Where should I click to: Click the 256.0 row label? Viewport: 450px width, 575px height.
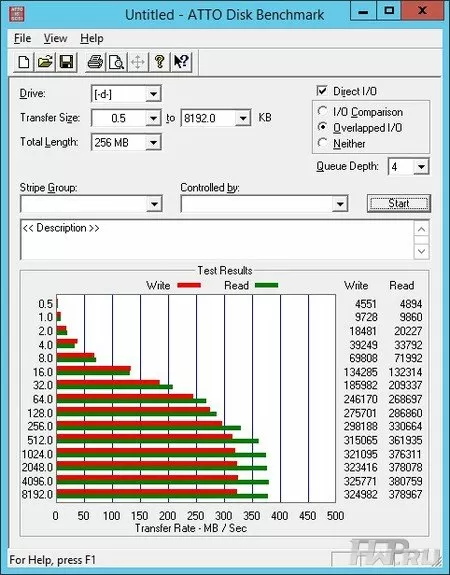pos(40,426)
